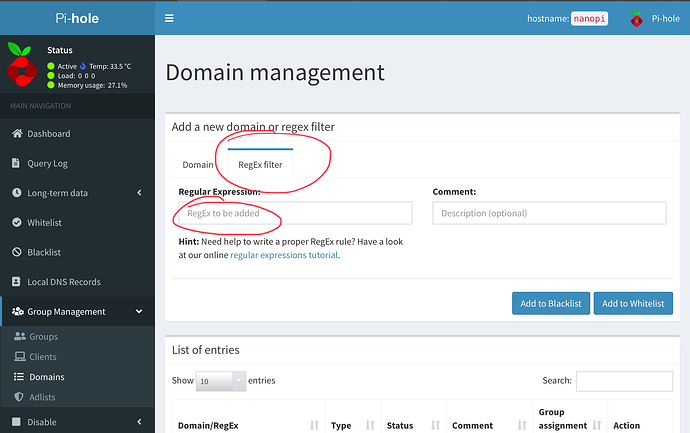Focus the Search entries input field
Image resolution: width=690 pixels, height=433 pixels.
pos(624,381)
